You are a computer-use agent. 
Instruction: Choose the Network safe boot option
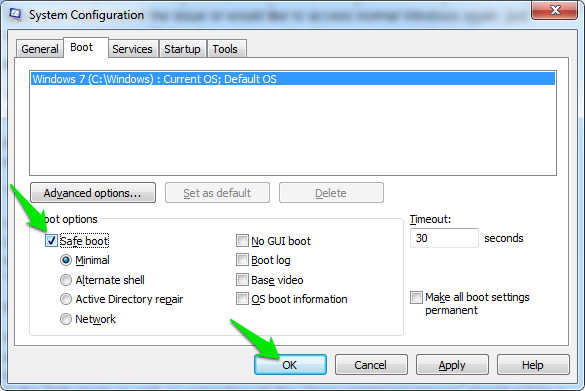[x=66, y=319]
